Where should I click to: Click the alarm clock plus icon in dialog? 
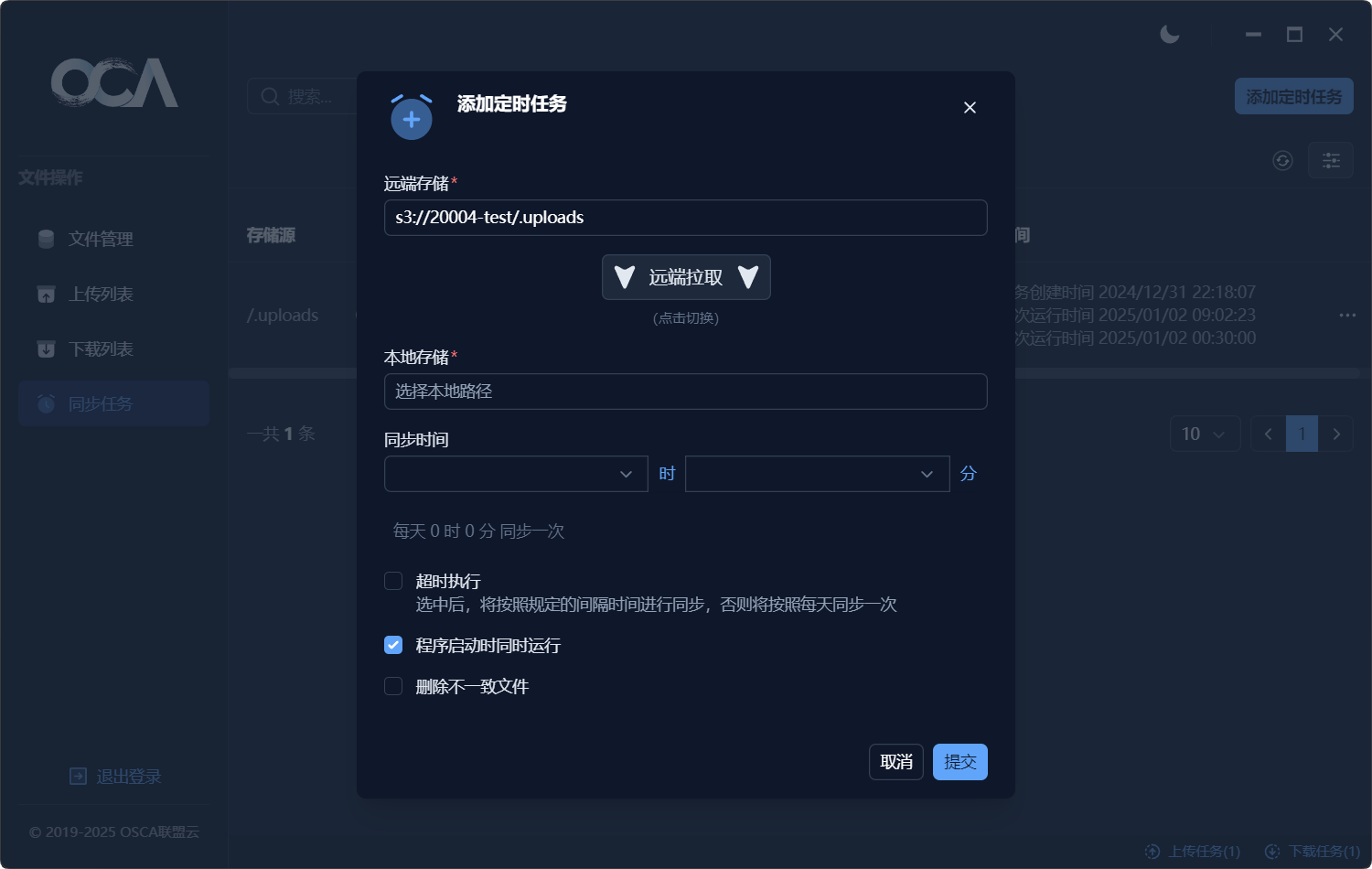pyautogui.click(x=412, y=118)
